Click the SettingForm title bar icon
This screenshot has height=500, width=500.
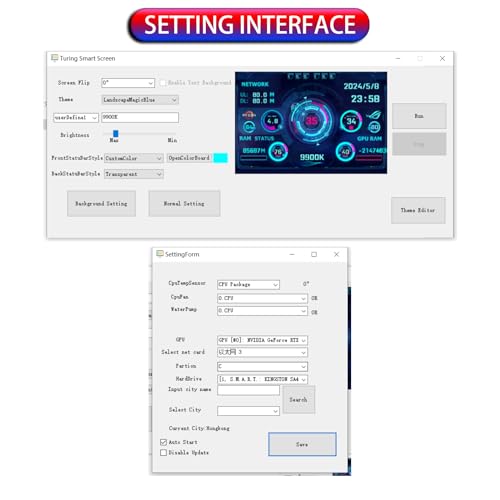tap(160, 254)
